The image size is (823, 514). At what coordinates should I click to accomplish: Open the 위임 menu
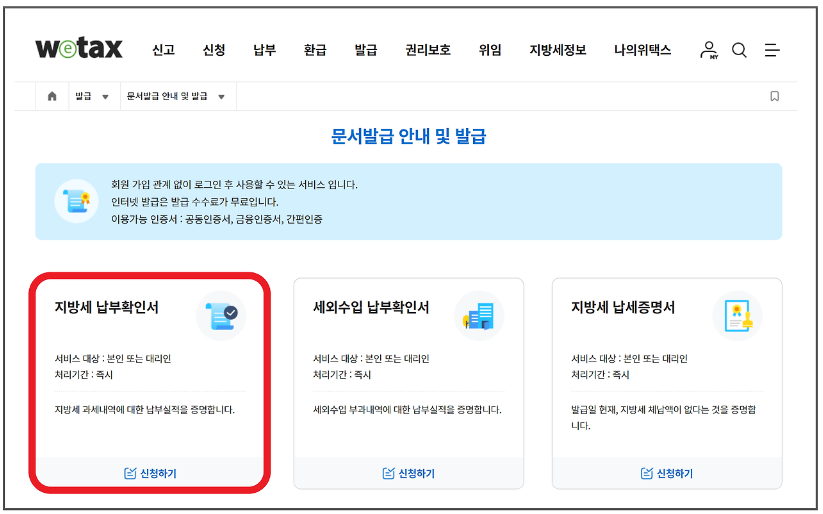(490, 50)
